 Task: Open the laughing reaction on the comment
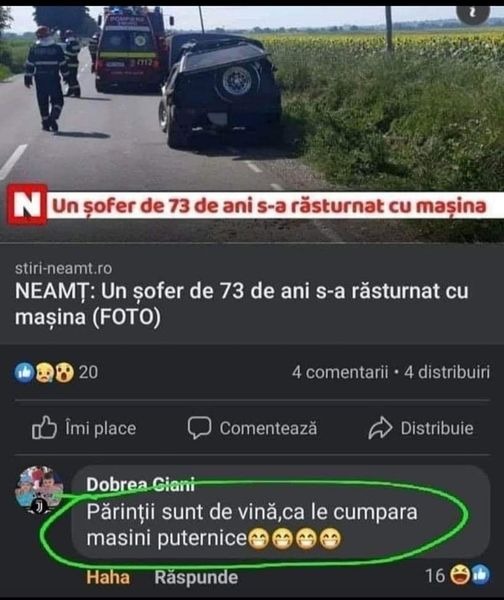(x=459, y=575)
